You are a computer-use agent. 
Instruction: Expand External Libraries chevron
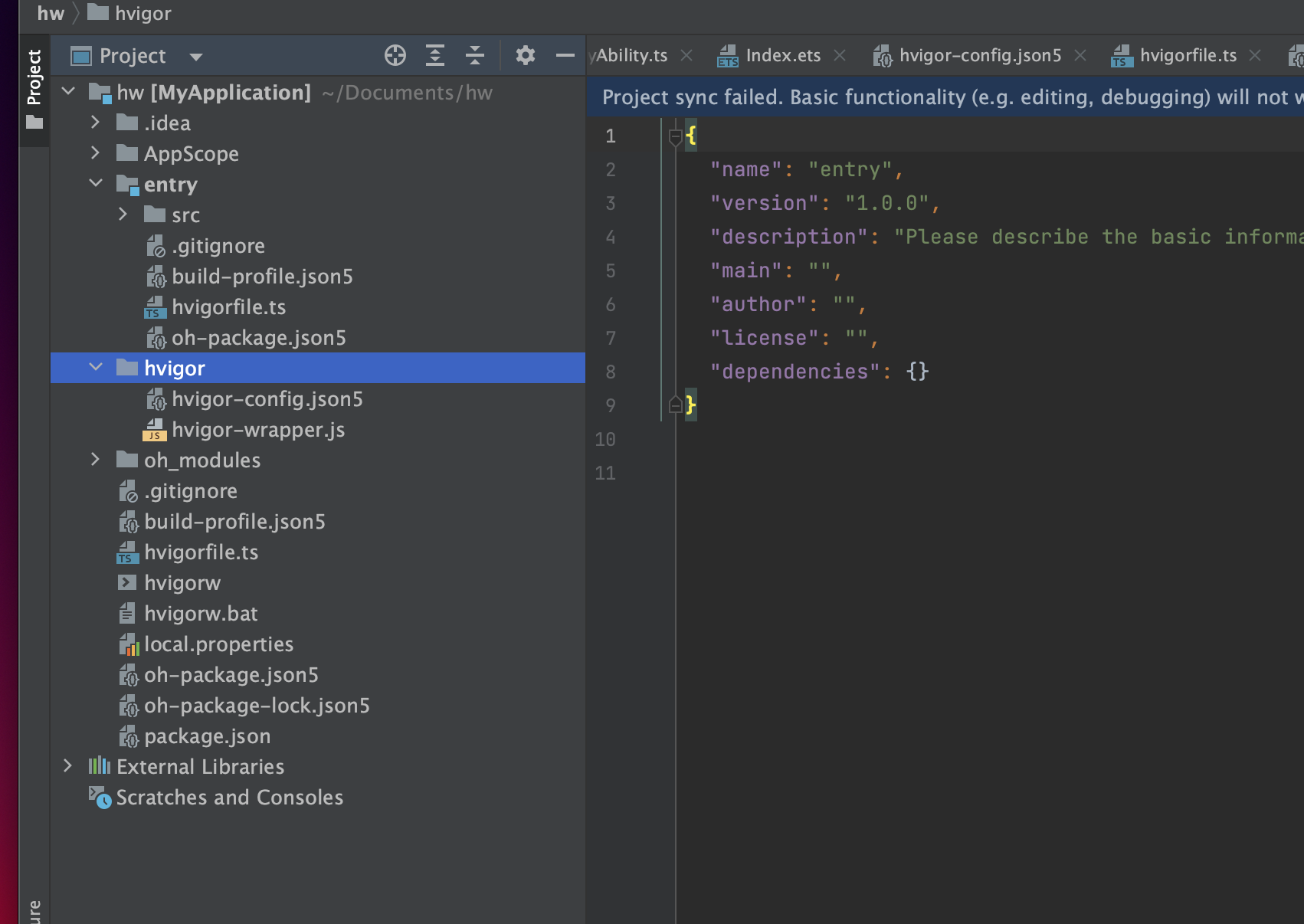click(x=67, y=766)
